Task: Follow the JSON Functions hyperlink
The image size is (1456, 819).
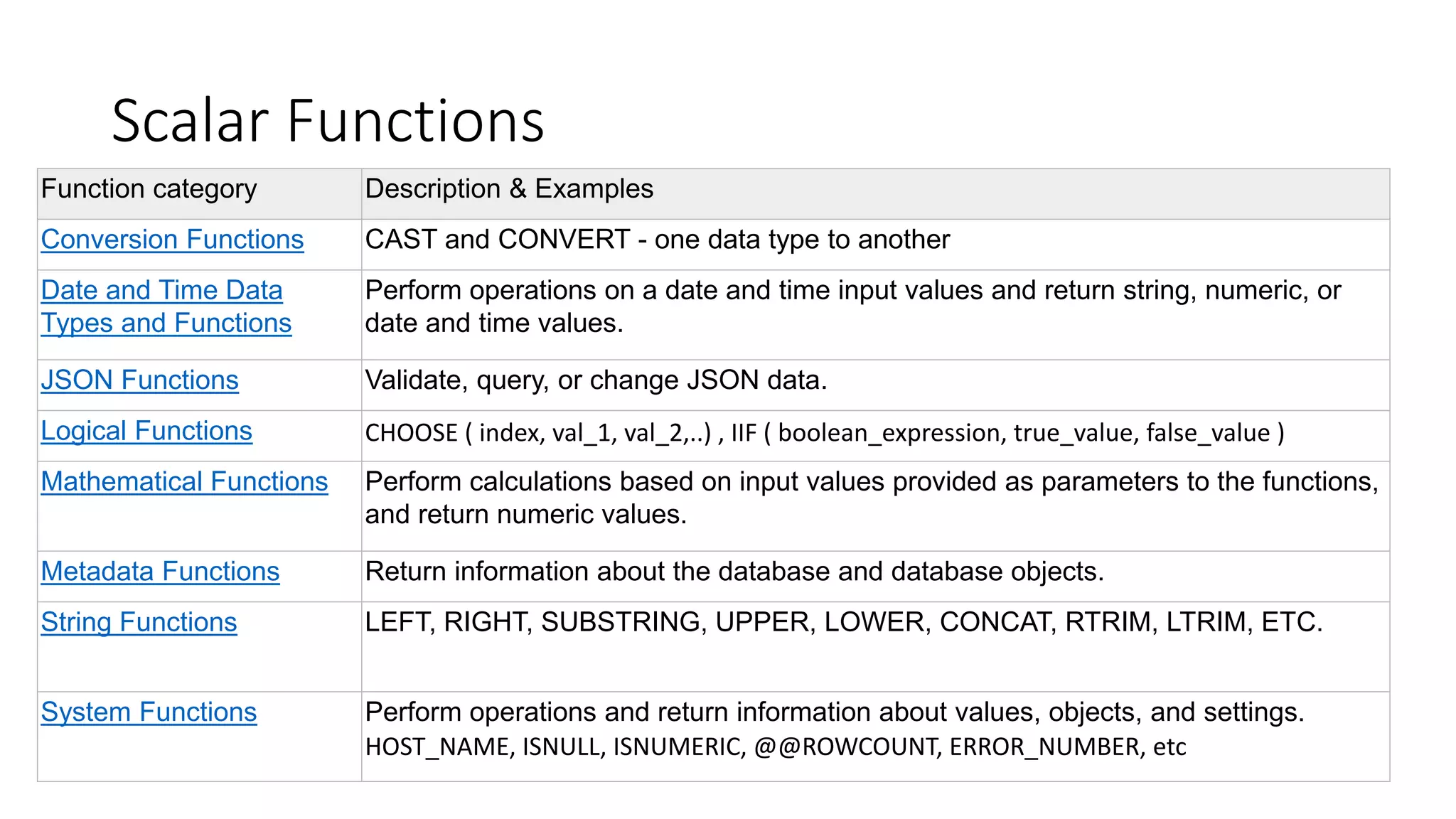Action: point(139,380)
